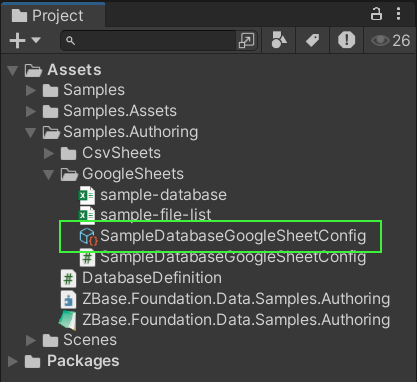Click the DatabaseDefinition script icon
The height and width of the screenshot is (382, 417).
[69, 278]
